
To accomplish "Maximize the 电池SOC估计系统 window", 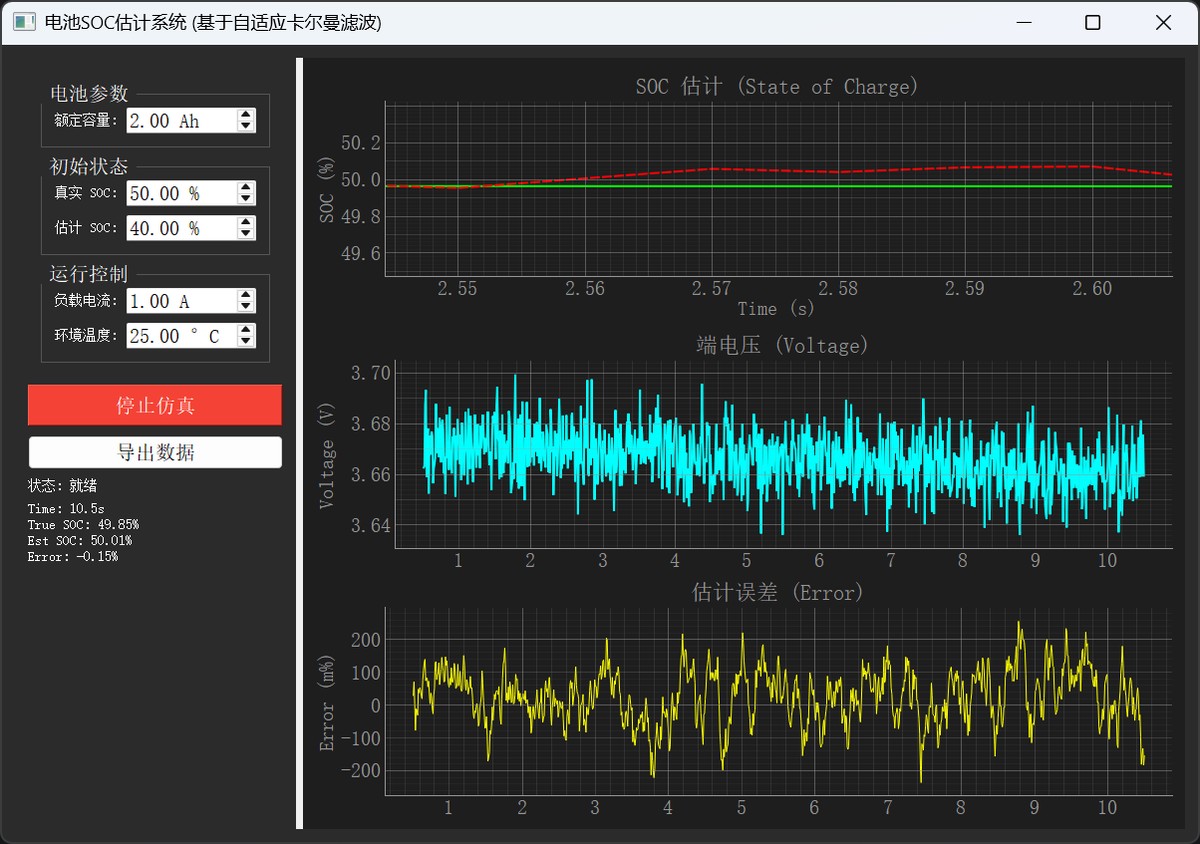I will pyautogui.click(x=1093, y=22).
